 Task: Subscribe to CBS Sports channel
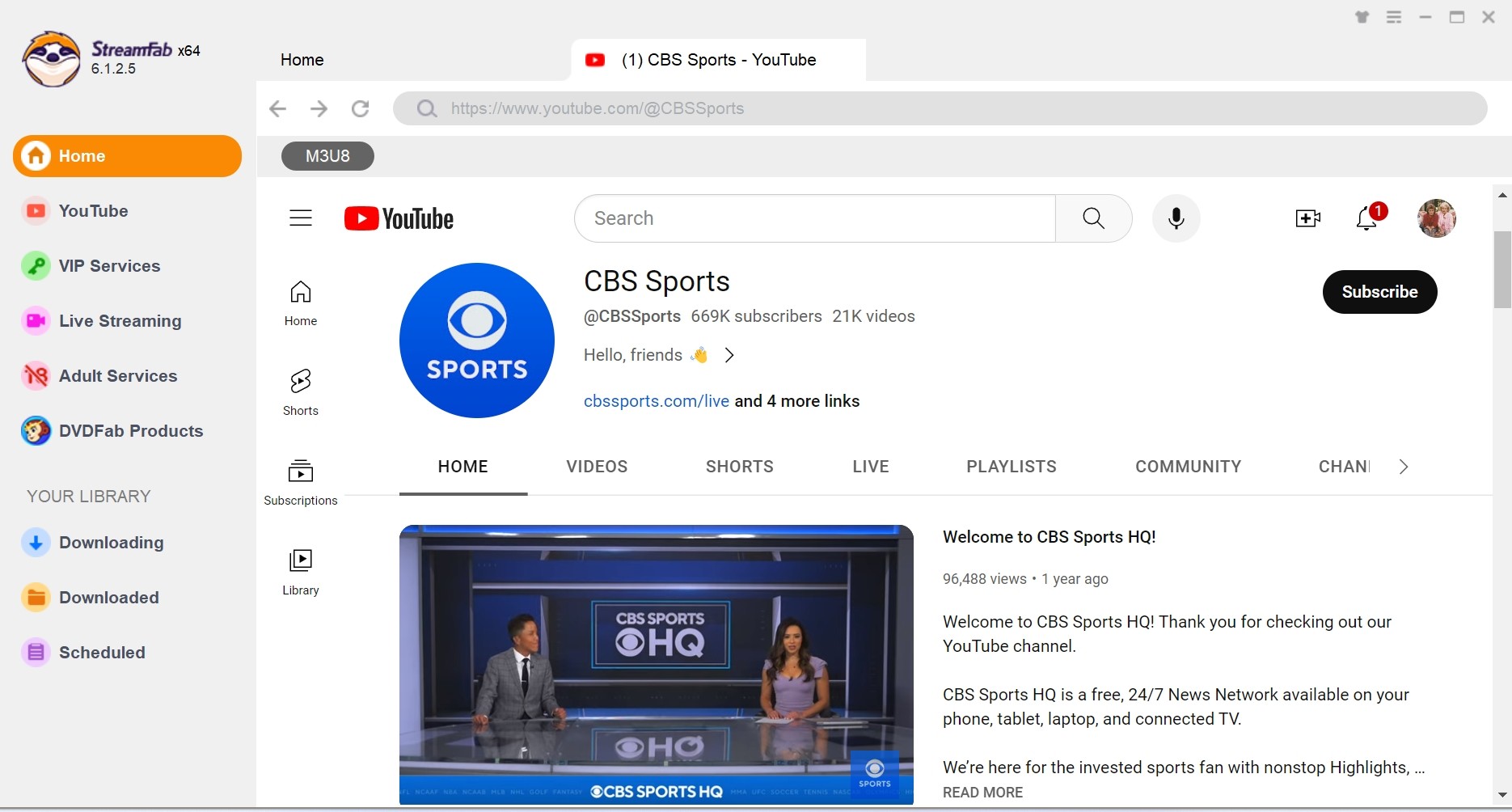tap(1379, 292)
